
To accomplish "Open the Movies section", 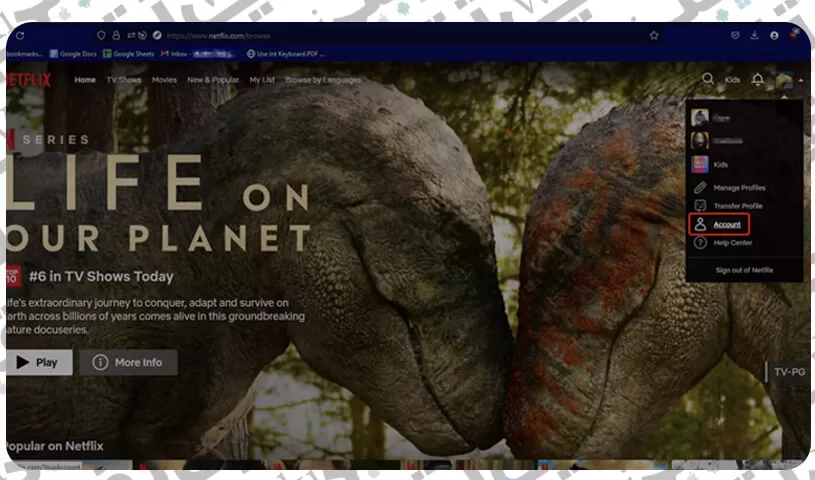I will pos(164,80).
